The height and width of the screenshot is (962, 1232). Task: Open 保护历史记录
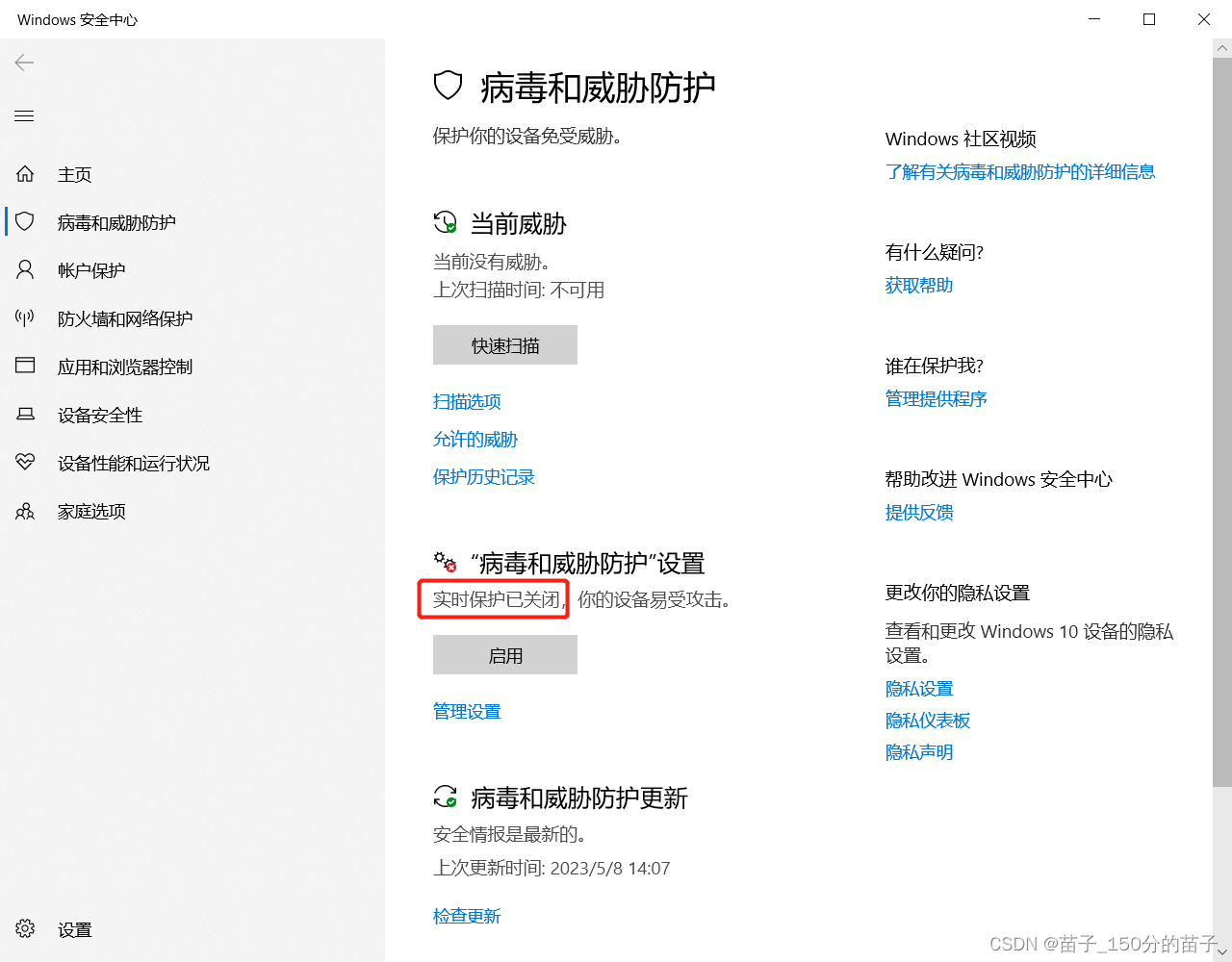483,476
